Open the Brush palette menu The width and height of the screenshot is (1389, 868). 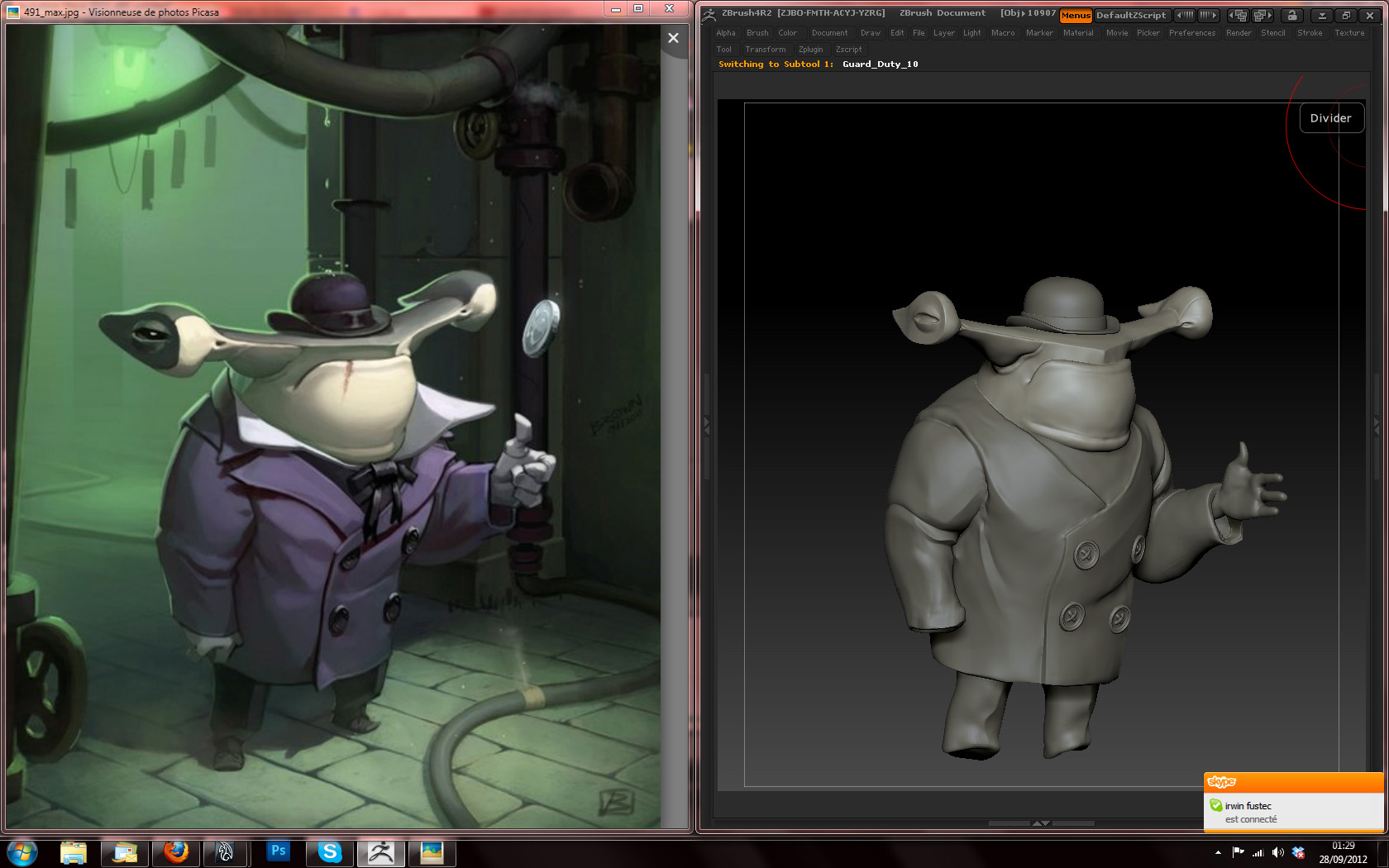[x=757, y=33]
